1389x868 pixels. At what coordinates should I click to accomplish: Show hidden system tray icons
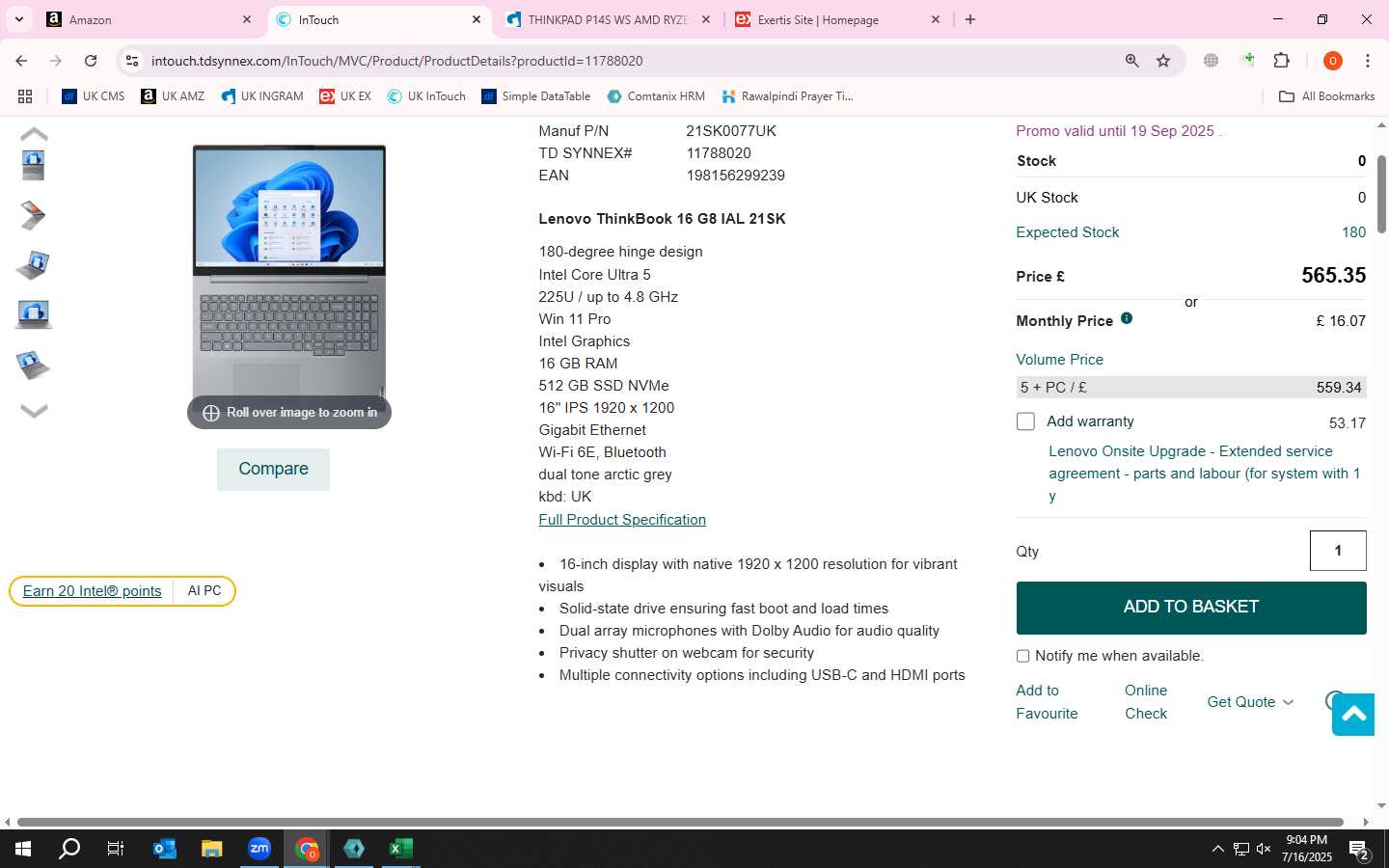(1217, 849)
